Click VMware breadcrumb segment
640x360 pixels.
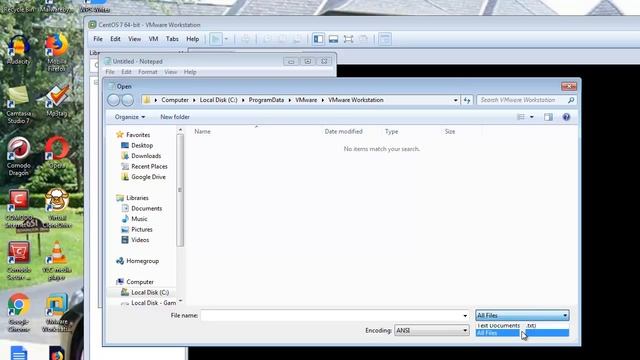point(306,100)
